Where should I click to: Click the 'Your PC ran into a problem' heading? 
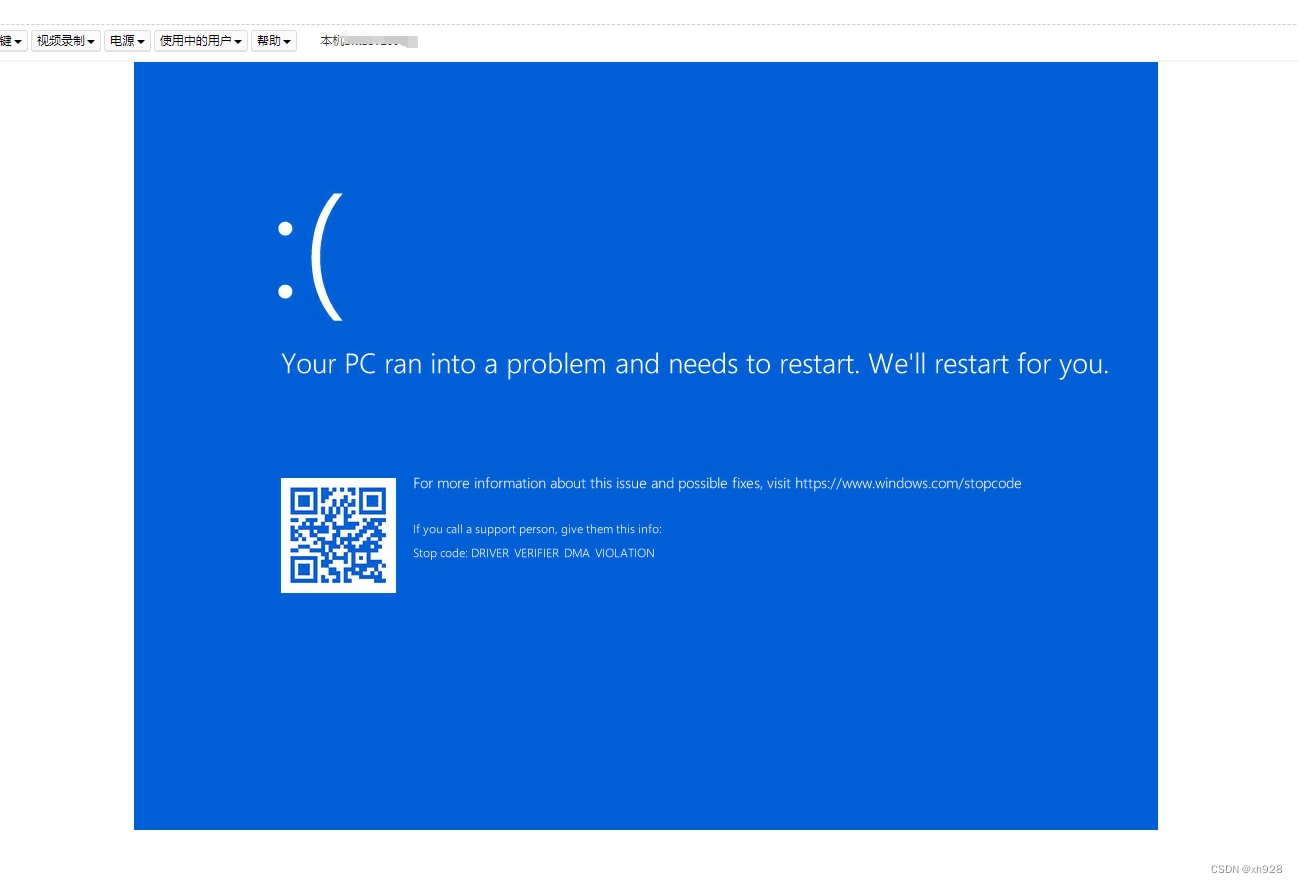click(x=694, y=363)
